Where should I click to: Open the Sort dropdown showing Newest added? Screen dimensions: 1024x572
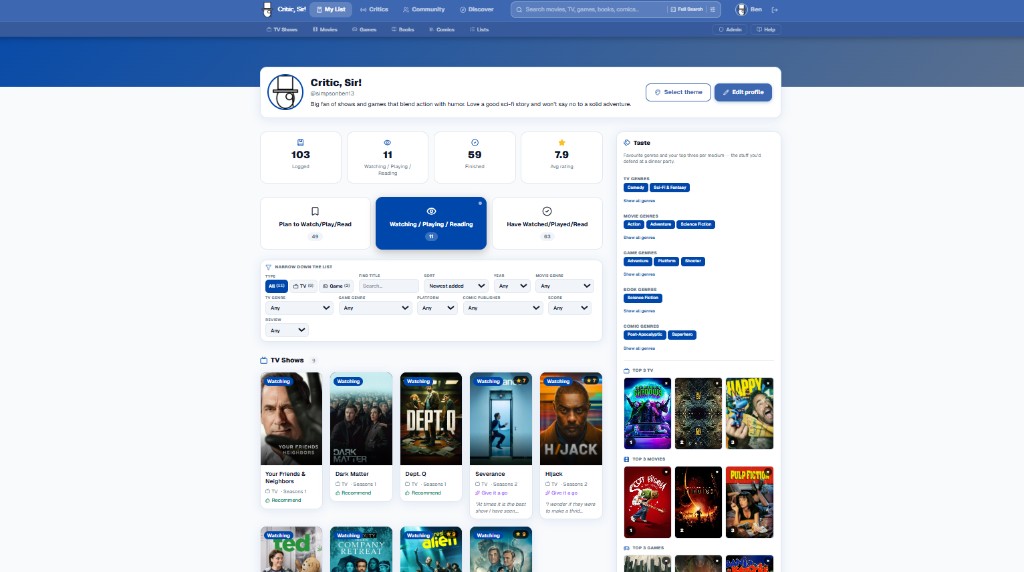point(456,286)
